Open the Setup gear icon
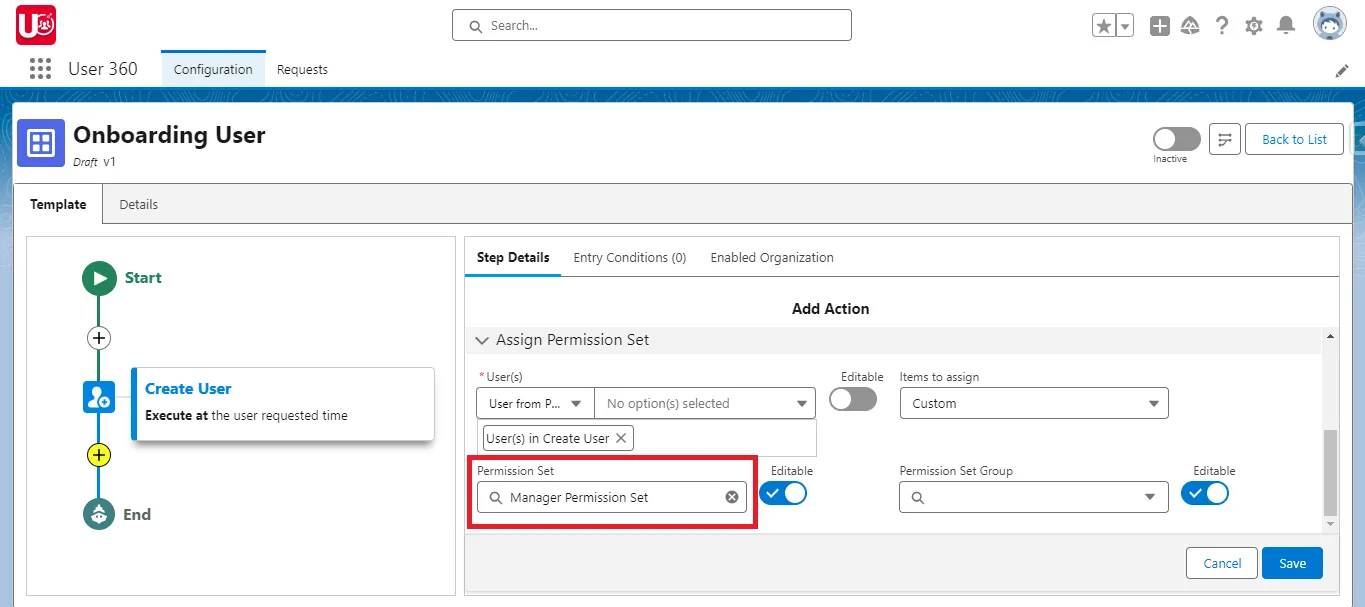Screen dimensions: 1365x607 point(1254,24)
